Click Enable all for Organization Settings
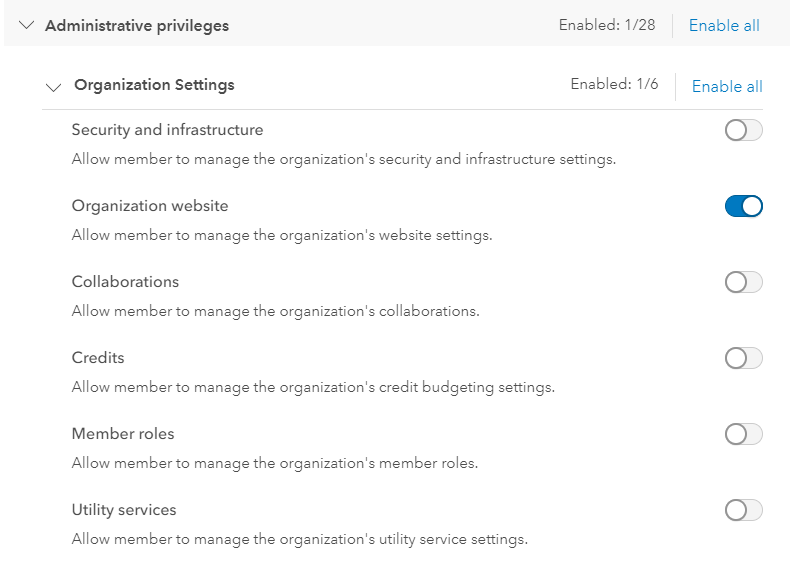The image size is (795, 566). pyautogui.click(x=727, y=86)
